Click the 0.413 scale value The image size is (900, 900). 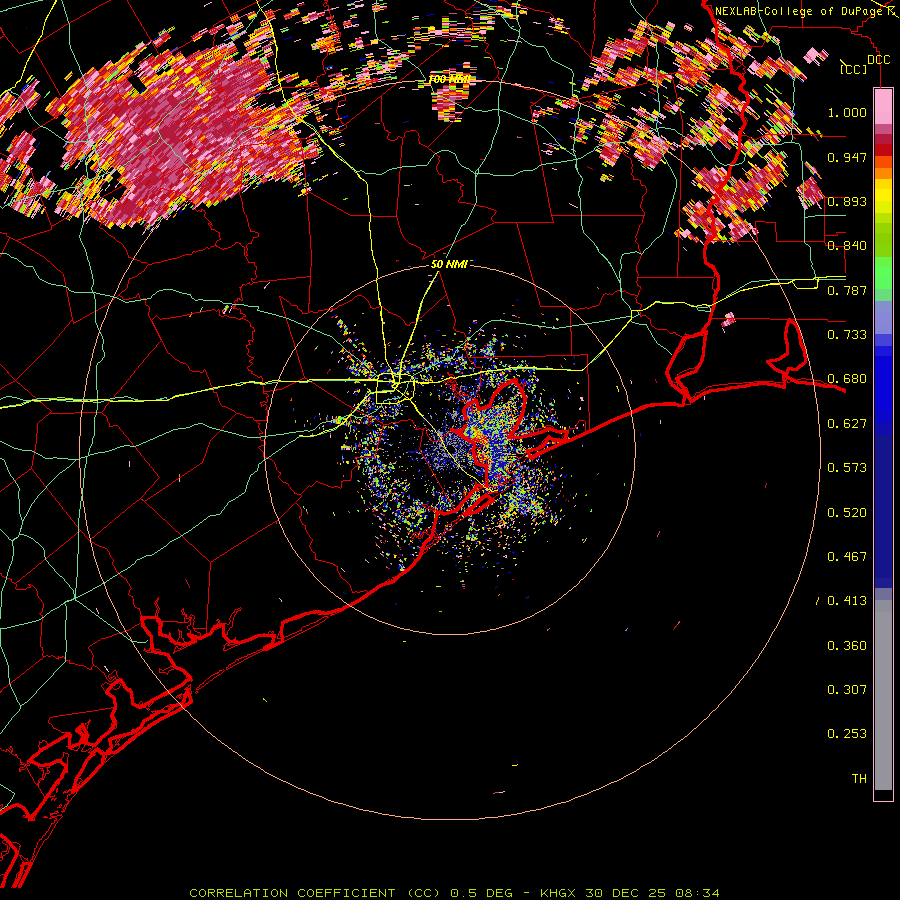pos(847,601)
